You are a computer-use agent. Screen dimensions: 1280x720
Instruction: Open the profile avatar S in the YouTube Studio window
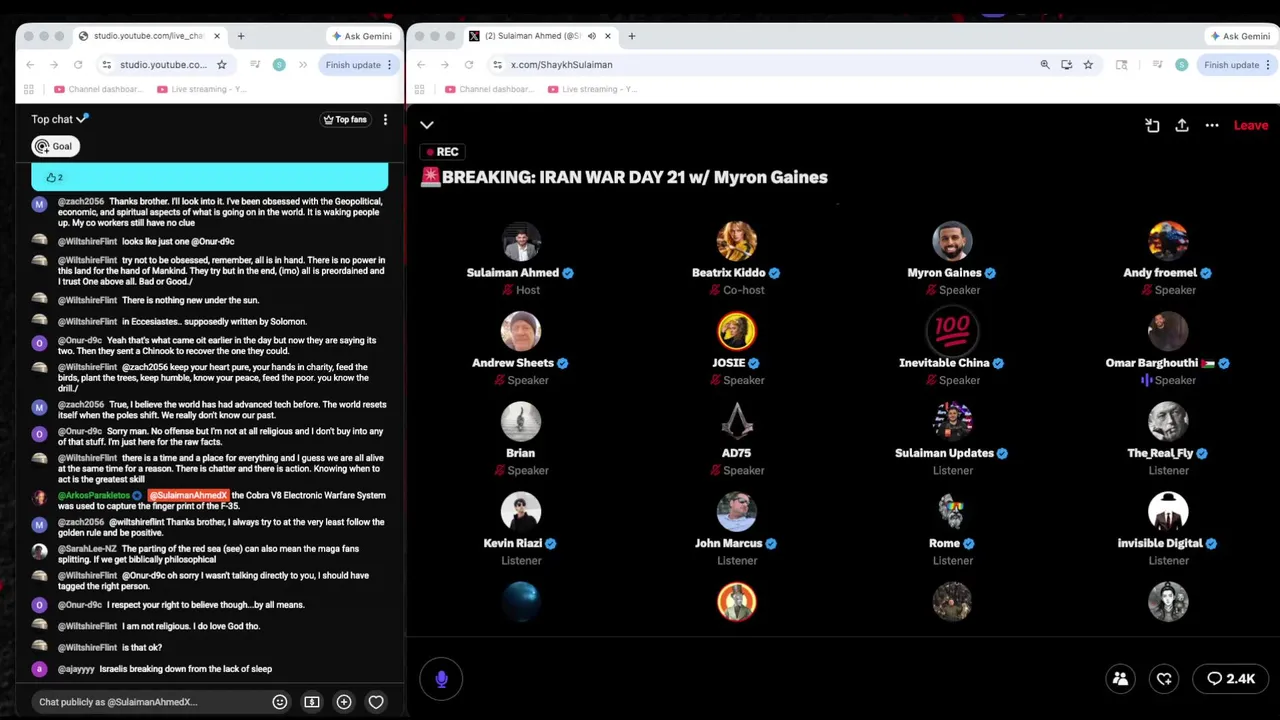coord(279,65)
